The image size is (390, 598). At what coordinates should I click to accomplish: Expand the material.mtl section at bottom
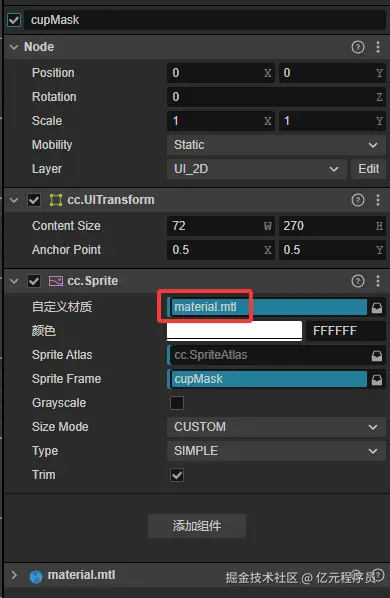14,575
